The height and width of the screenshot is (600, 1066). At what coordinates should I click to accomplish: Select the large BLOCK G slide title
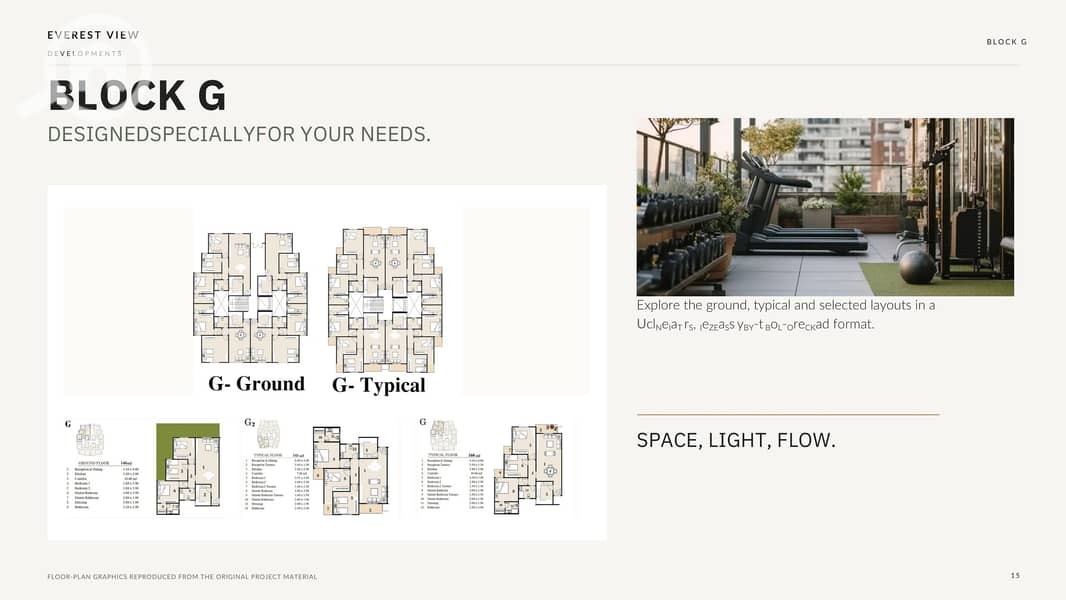click(137, 95)
